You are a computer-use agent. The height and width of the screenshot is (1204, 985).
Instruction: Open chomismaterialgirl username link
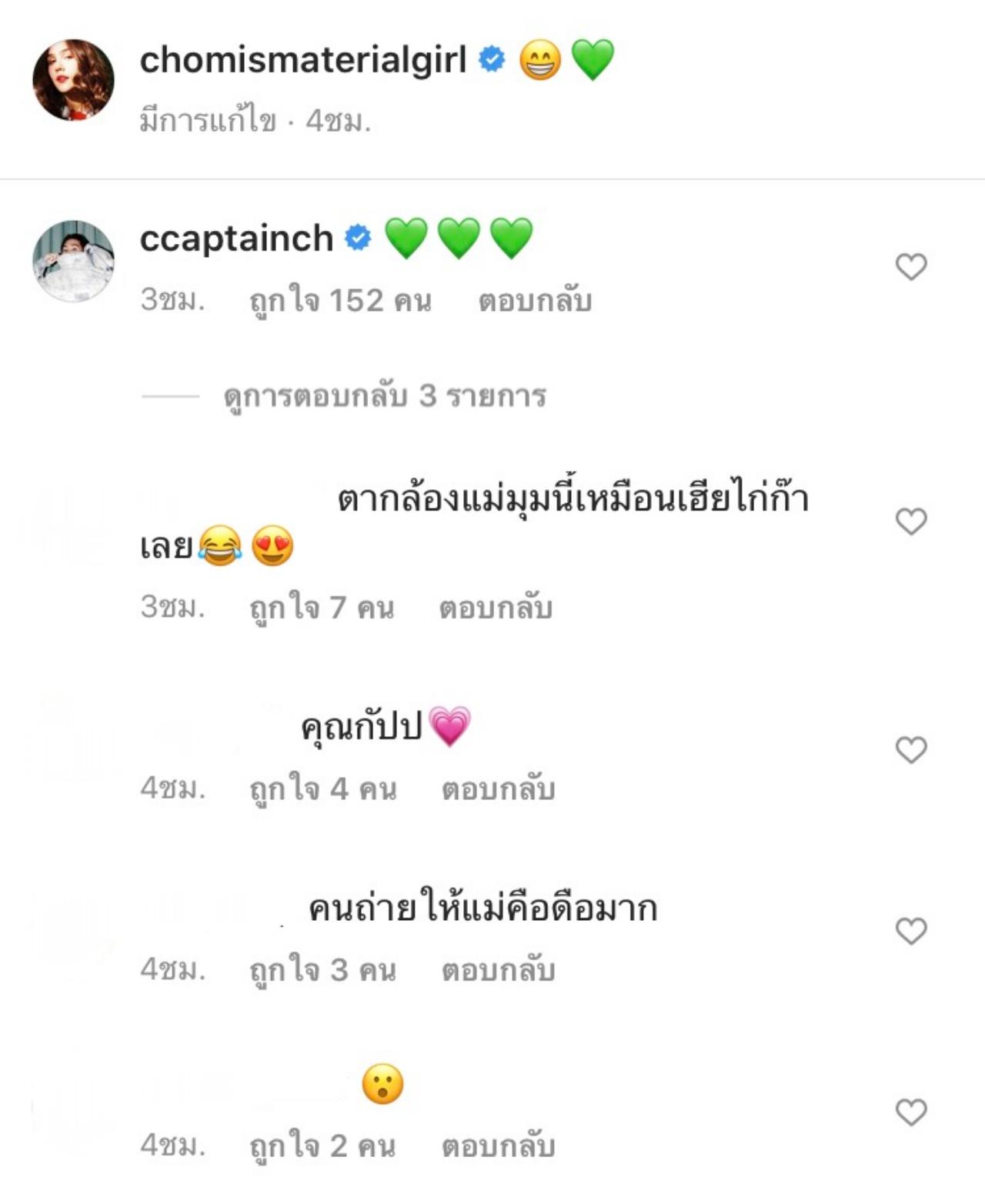click(x=302, y=59)
